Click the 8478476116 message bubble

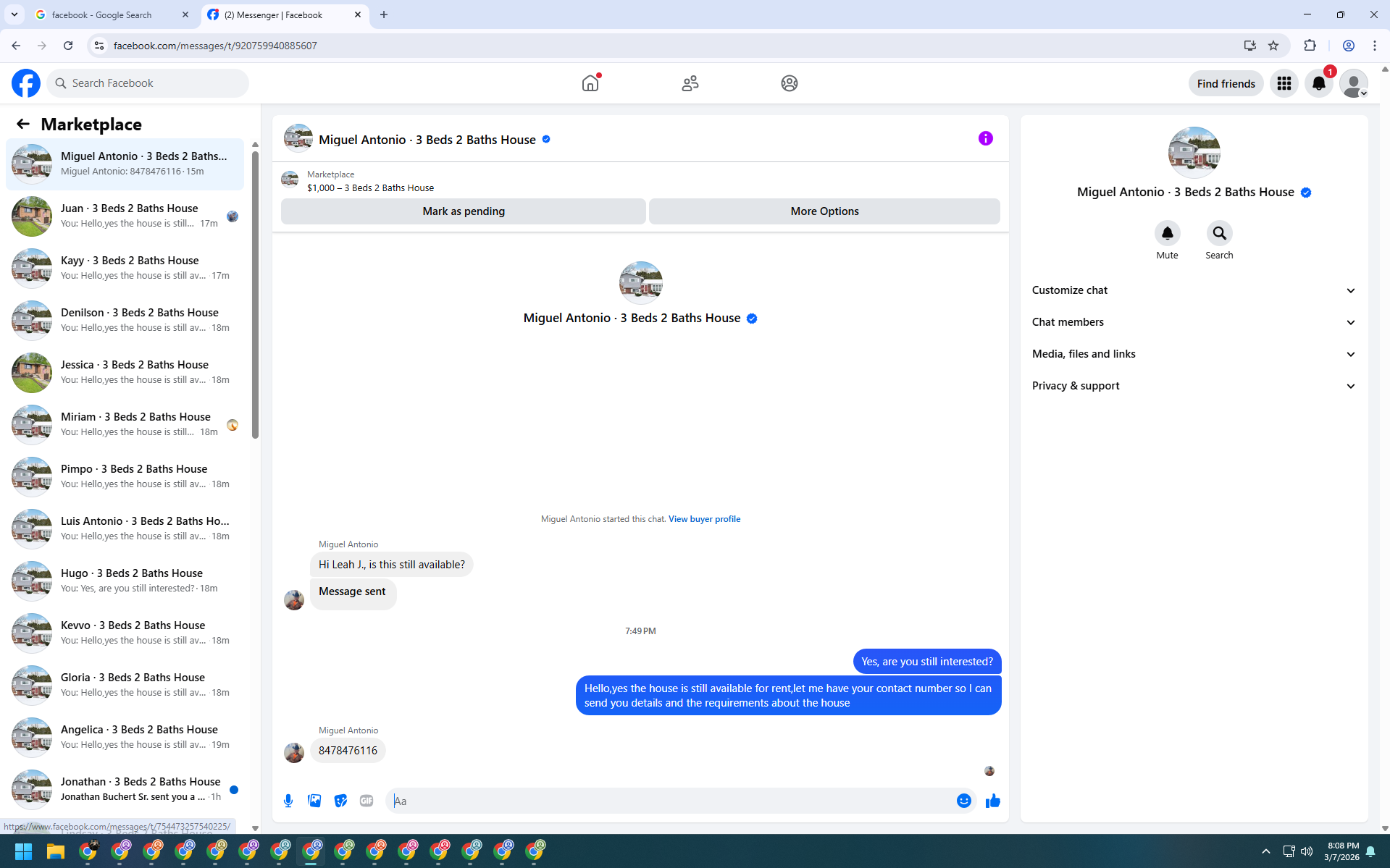348,751
